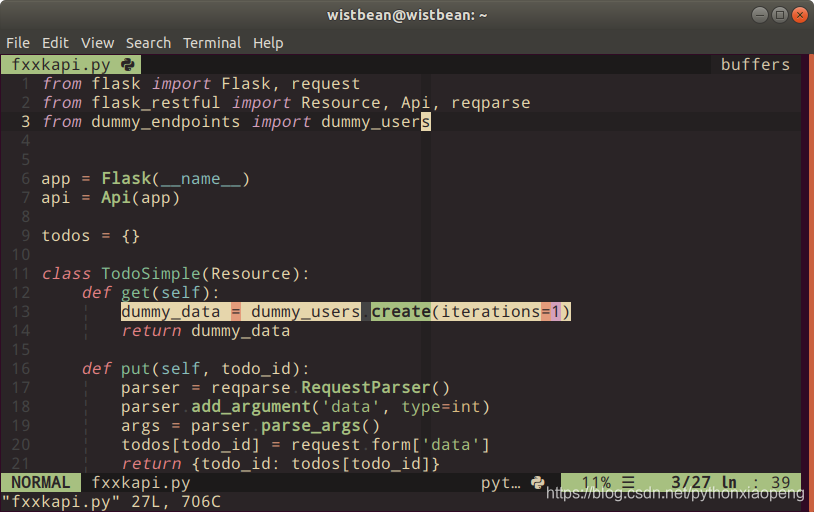The image size is (814, 512).
Task: Click 'todos = {}' on line 9
Action: (91, 236)
